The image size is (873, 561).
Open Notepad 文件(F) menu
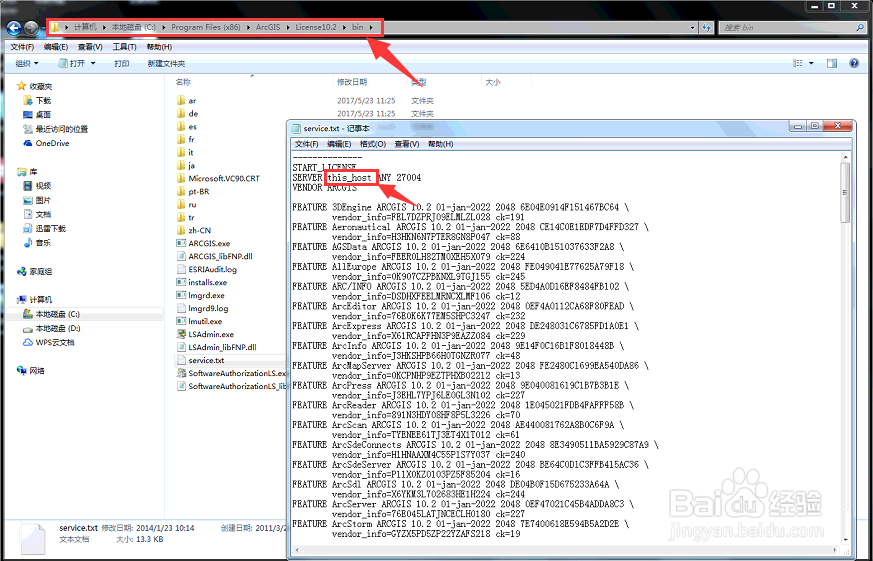(x=306, y=144)
